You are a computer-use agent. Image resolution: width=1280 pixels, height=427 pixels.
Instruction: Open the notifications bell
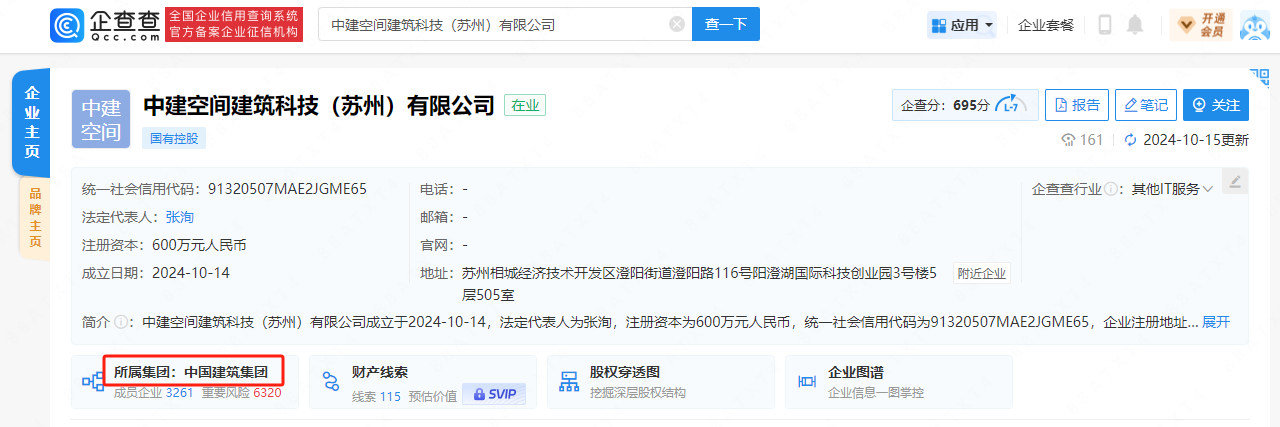[1135, 25]
